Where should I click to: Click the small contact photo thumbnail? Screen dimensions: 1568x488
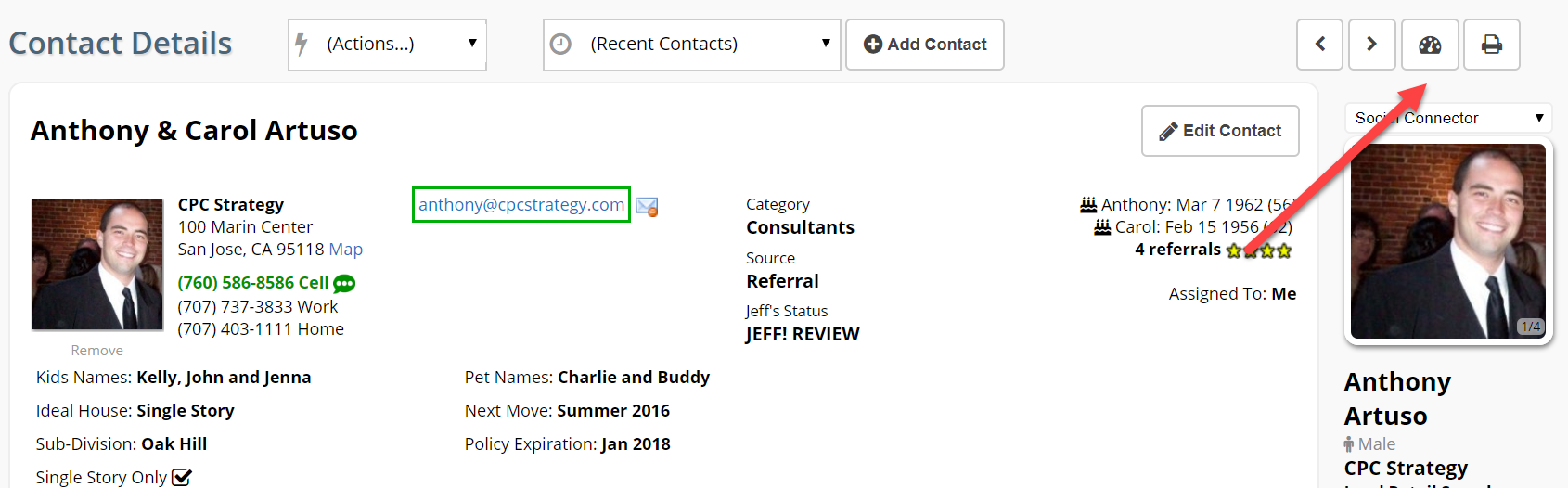coord(97,264)
